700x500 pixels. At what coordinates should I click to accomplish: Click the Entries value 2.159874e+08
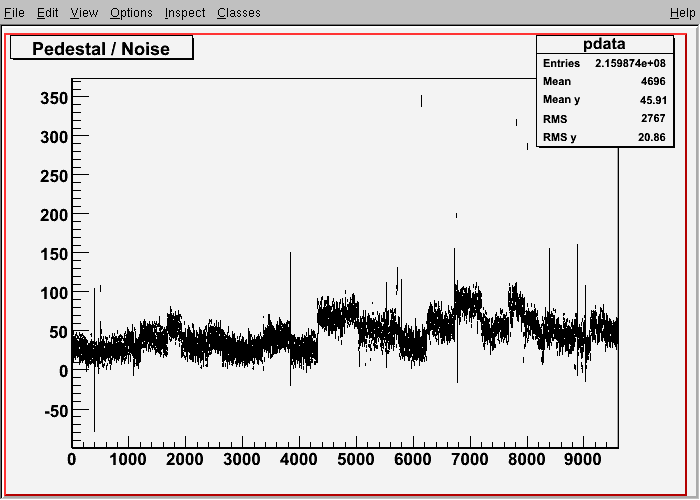(x=630, y=63)
